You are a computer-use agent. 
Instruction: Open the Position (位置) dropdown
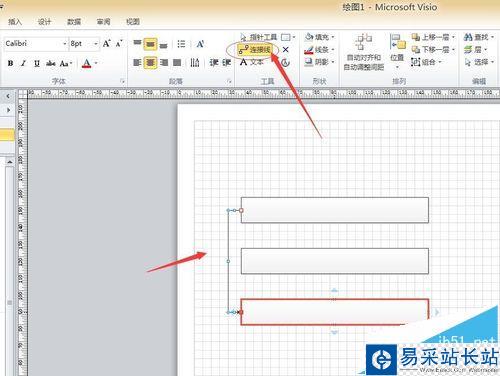tap(397, 51)
